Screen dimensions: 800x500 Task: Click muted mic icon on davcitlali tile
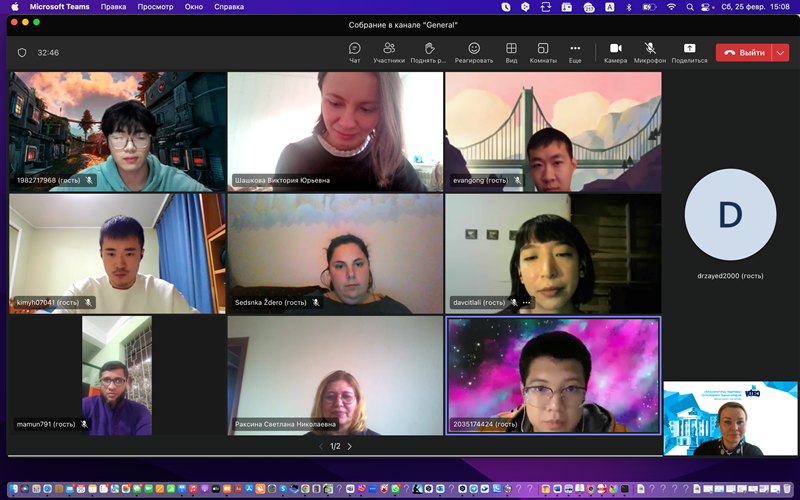pos(514,303)
